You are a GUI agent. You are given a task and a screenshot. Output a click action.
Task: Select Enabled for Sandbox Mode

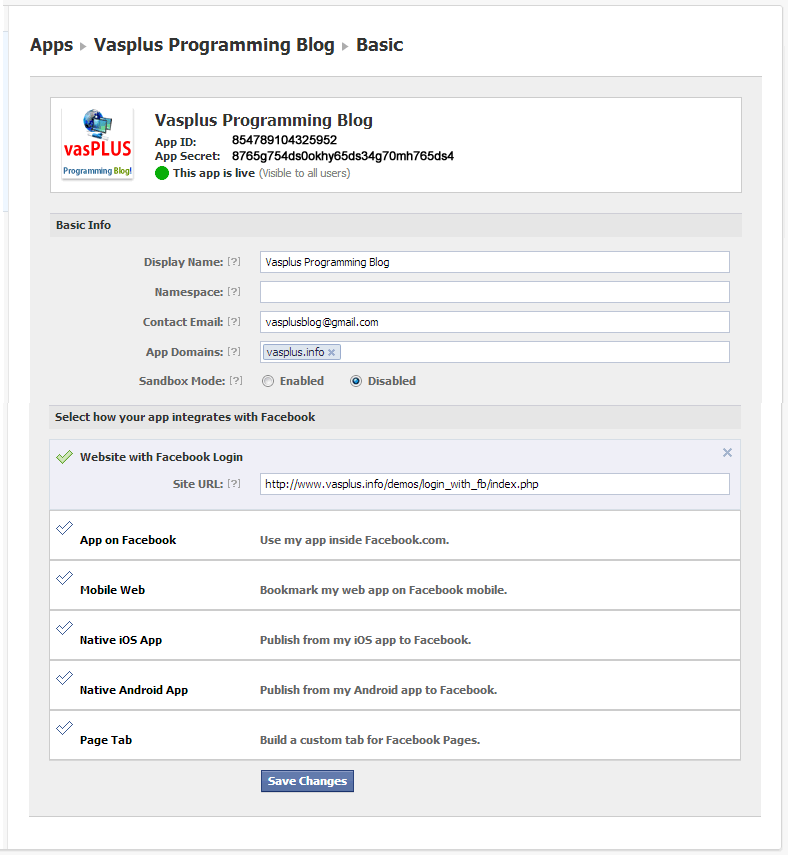[x=268, y=381]
